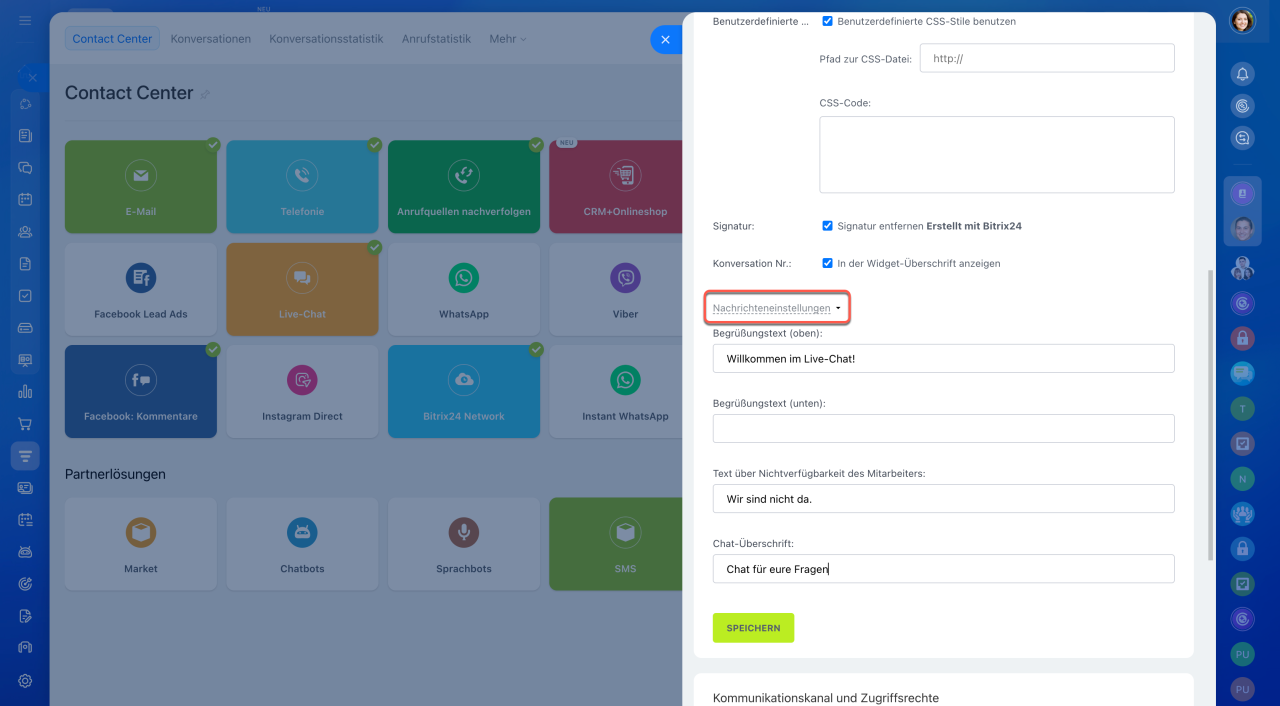Open the WhatsApp channel tile

point(464,289)
